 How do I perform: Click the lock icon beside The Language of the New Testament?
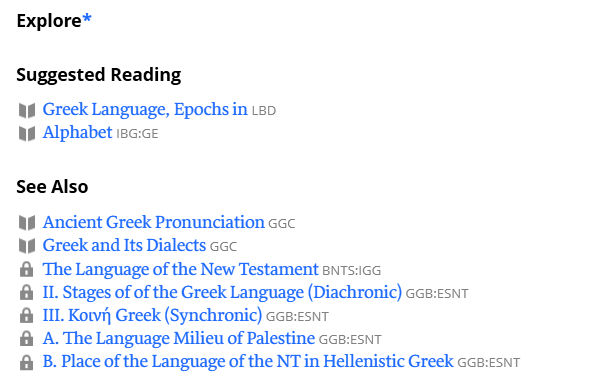[x=26, y=269]
